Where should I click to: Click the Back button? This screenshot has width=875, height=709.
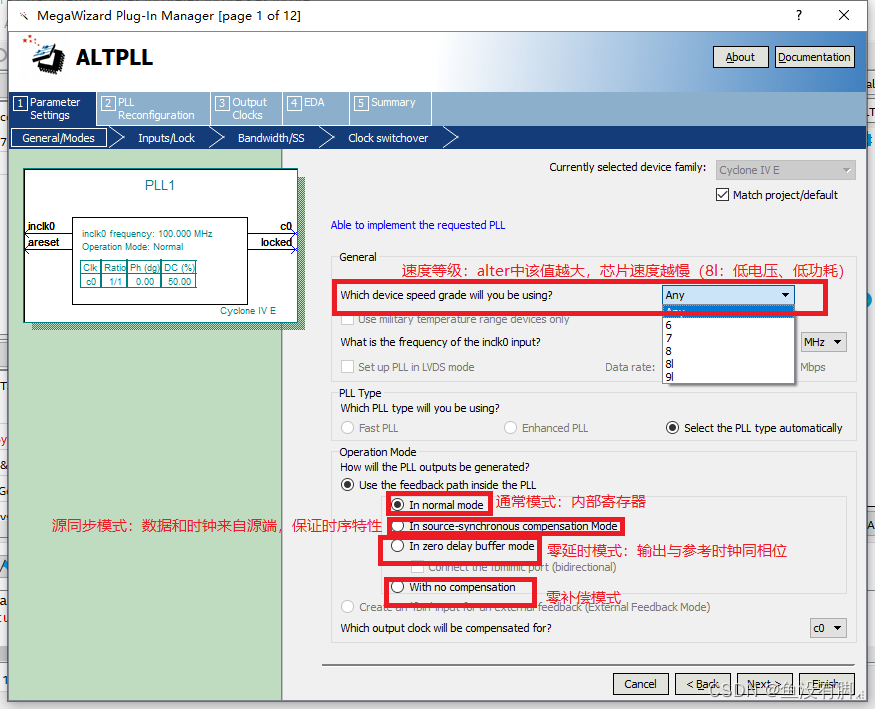tap(703, 684)
